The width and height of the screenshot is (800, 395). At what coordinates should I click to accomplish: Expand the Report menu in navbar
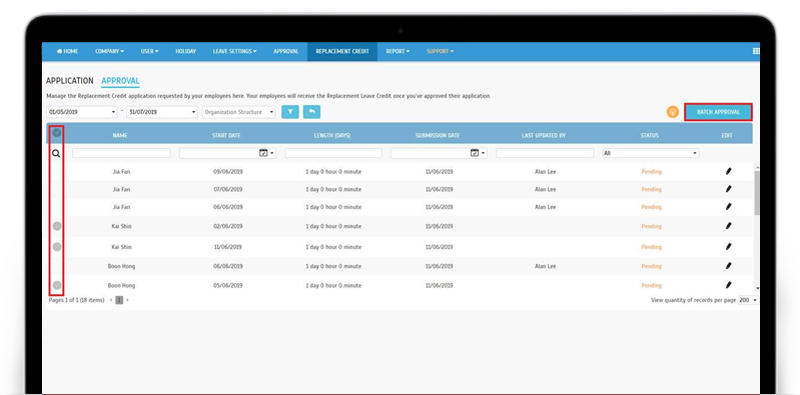point(397,52)
